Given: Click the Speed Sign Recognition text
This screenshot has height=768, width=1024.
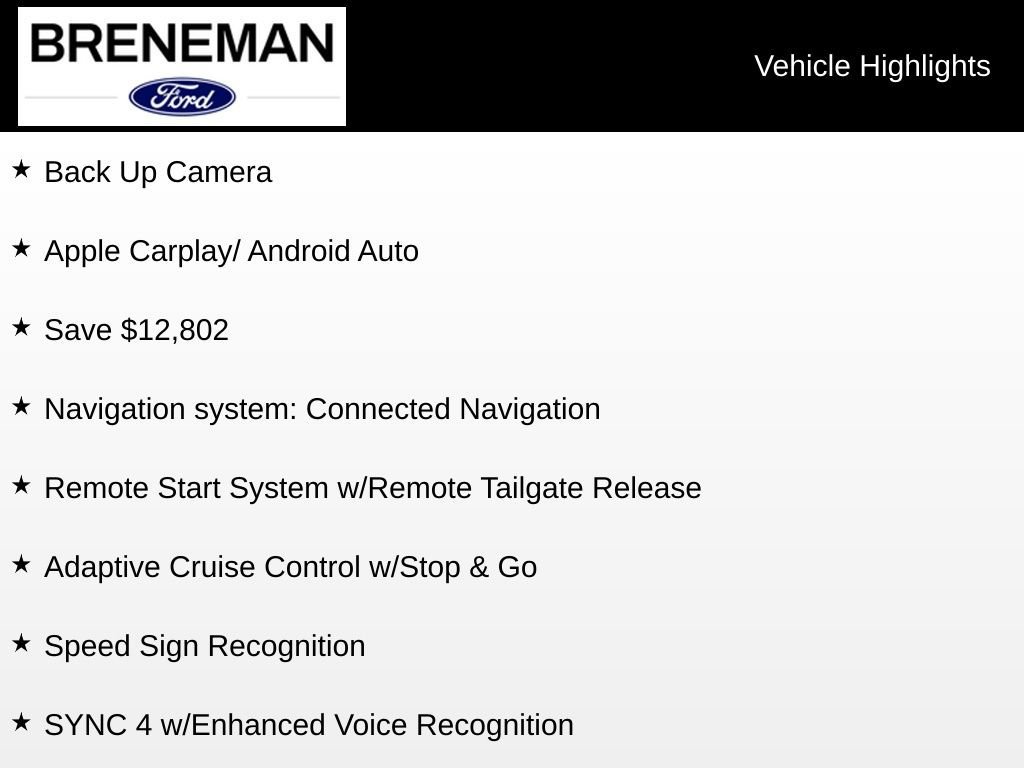Looking at the screenshot, I should tap(205, 646).
